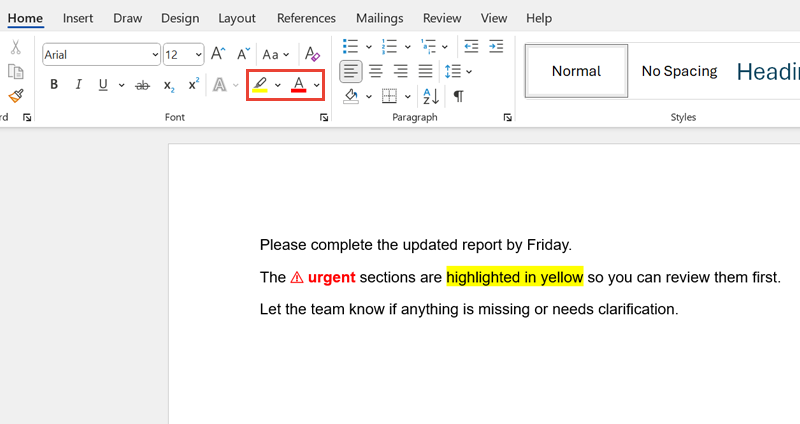Click the Clear All Formatting icon

(312, 55)
